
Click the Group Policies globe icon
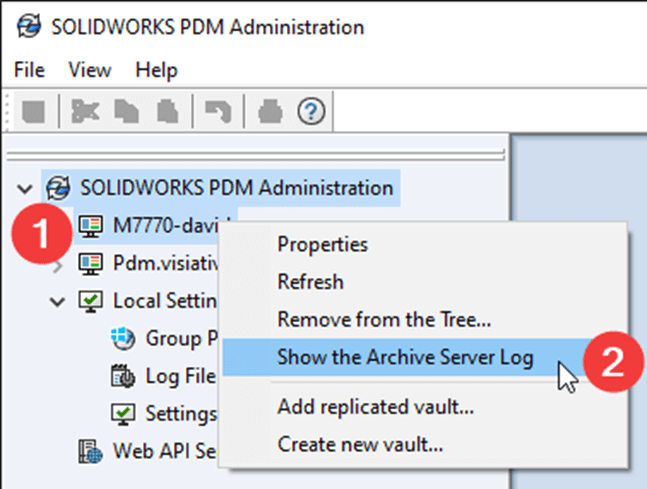[x=123, y=339]
